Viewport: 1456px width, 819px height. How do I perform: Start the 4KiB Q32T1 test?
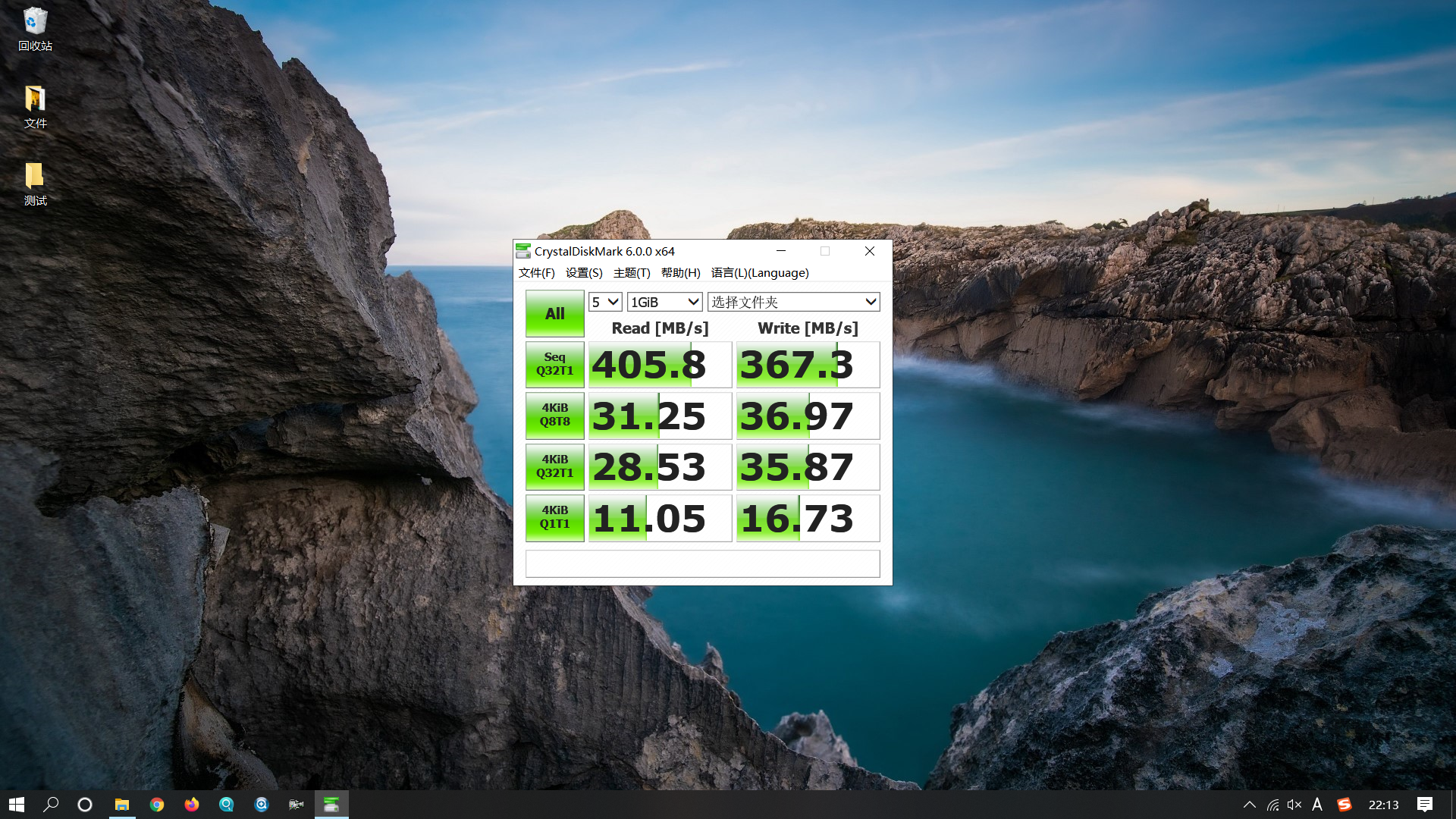[x=554, y=466]
